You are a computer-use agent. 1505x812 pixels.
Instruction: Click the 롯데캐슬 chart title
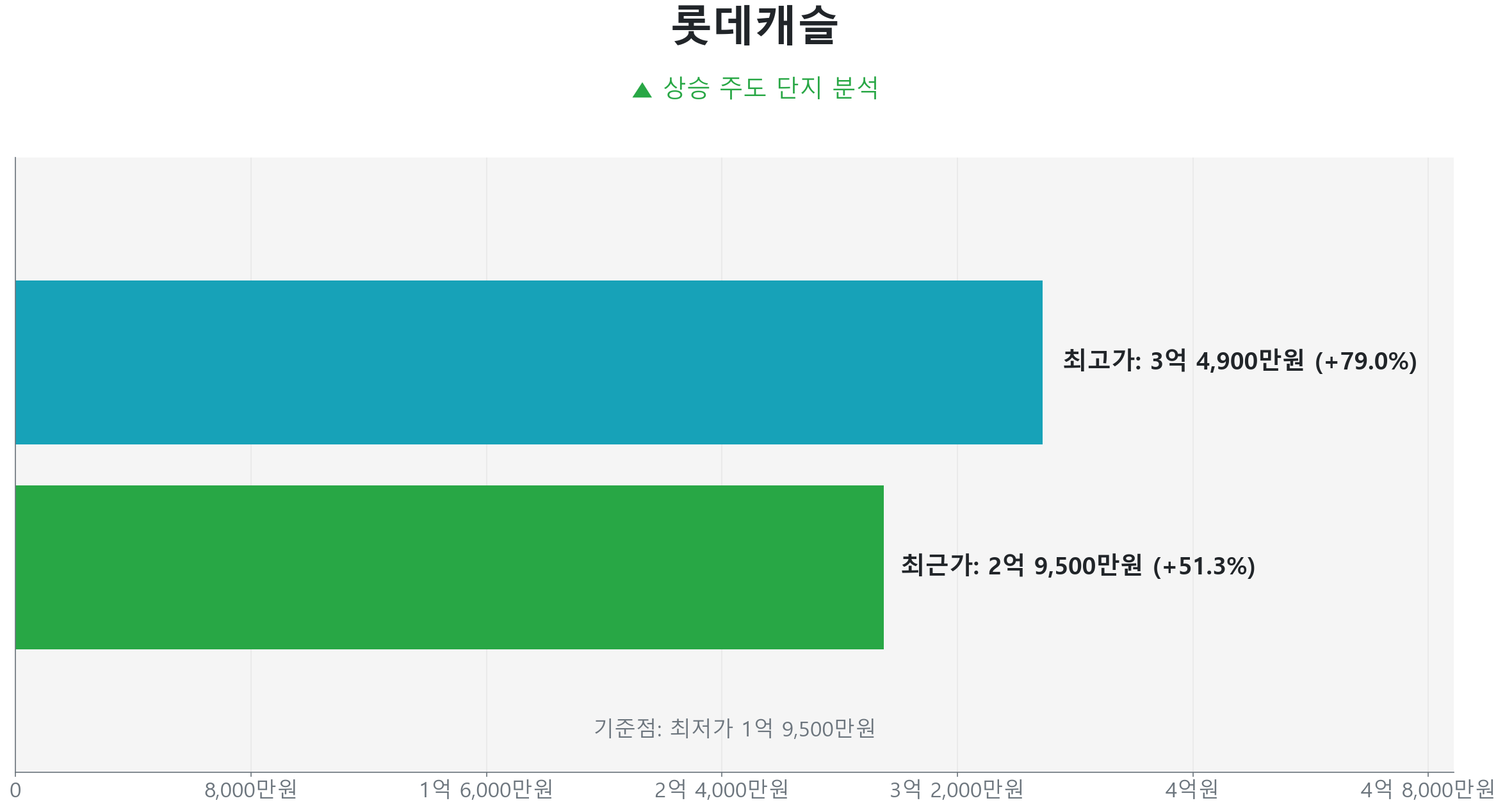point(754,26)
